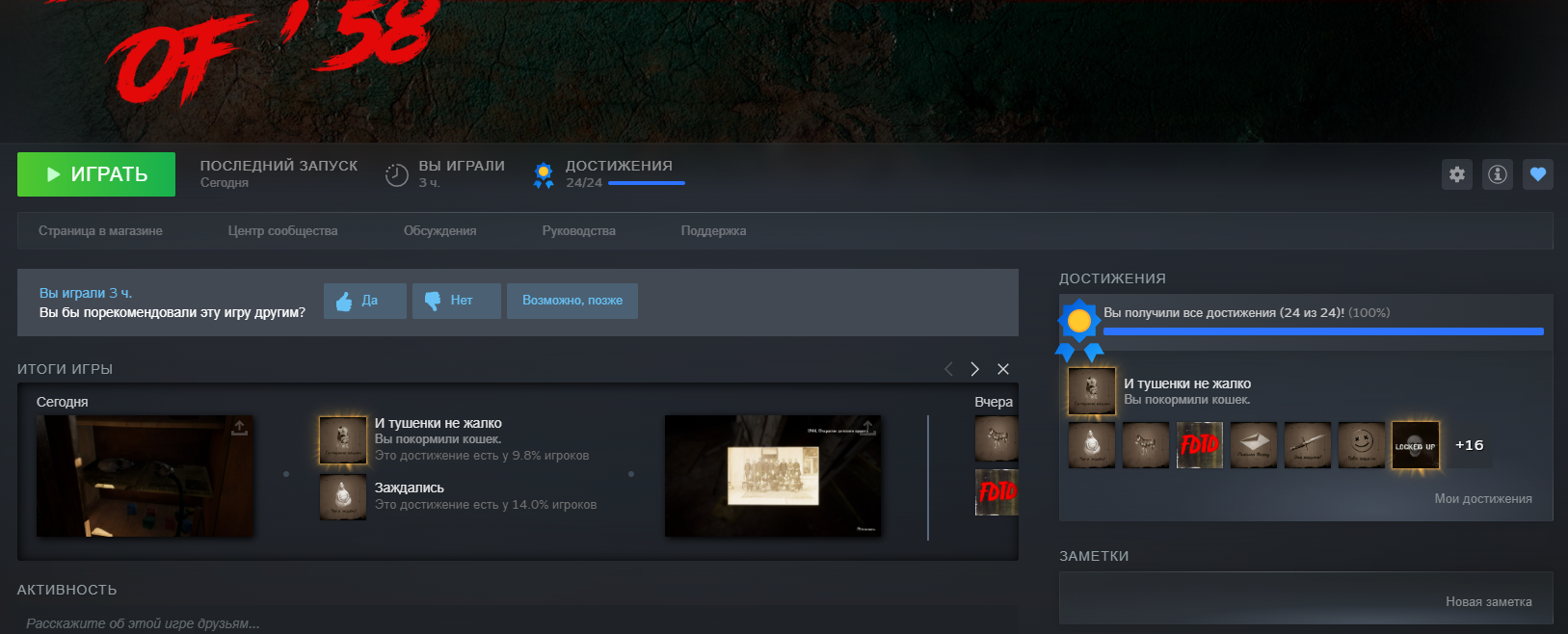Select red FDTD achievement in panel row
The image size is (1568, 634).
[1200, 445]
